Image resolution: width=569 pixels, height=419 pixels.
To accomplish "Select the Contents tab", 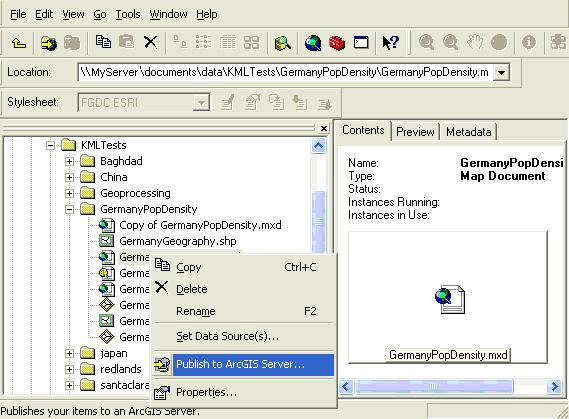I will click(363, 130).
